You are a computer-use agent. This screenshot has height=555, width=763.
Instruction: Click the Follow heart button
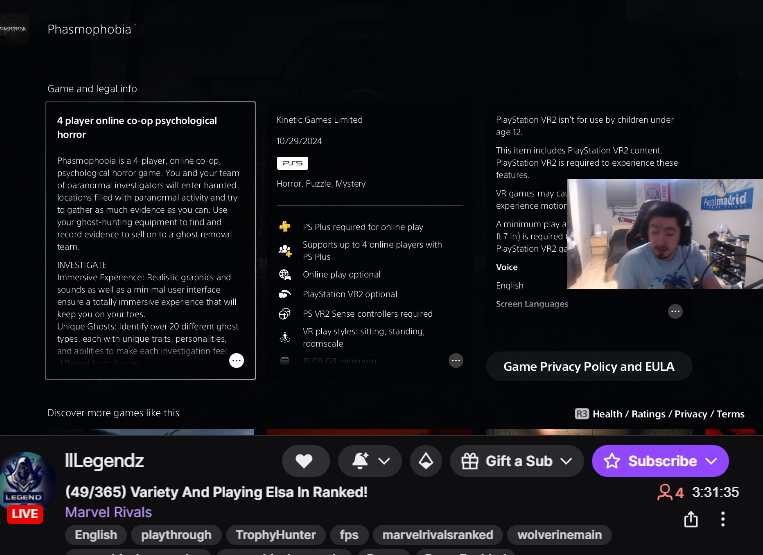pyautogui.click(x=306, y=461)
